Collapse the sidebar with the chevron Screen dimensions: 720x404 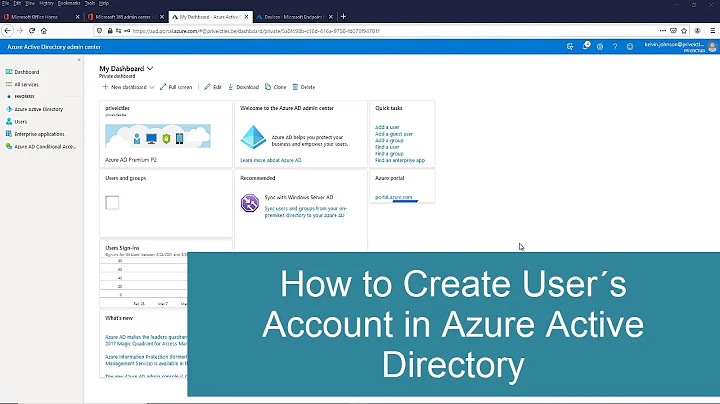(79, 60)
